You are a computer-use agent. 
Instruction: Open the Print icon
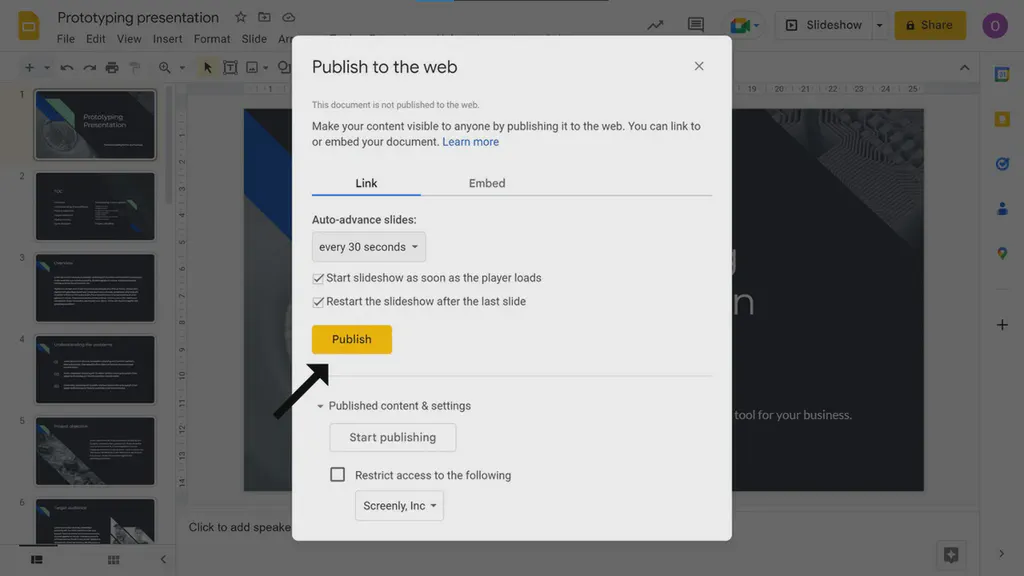pos(112,67)
